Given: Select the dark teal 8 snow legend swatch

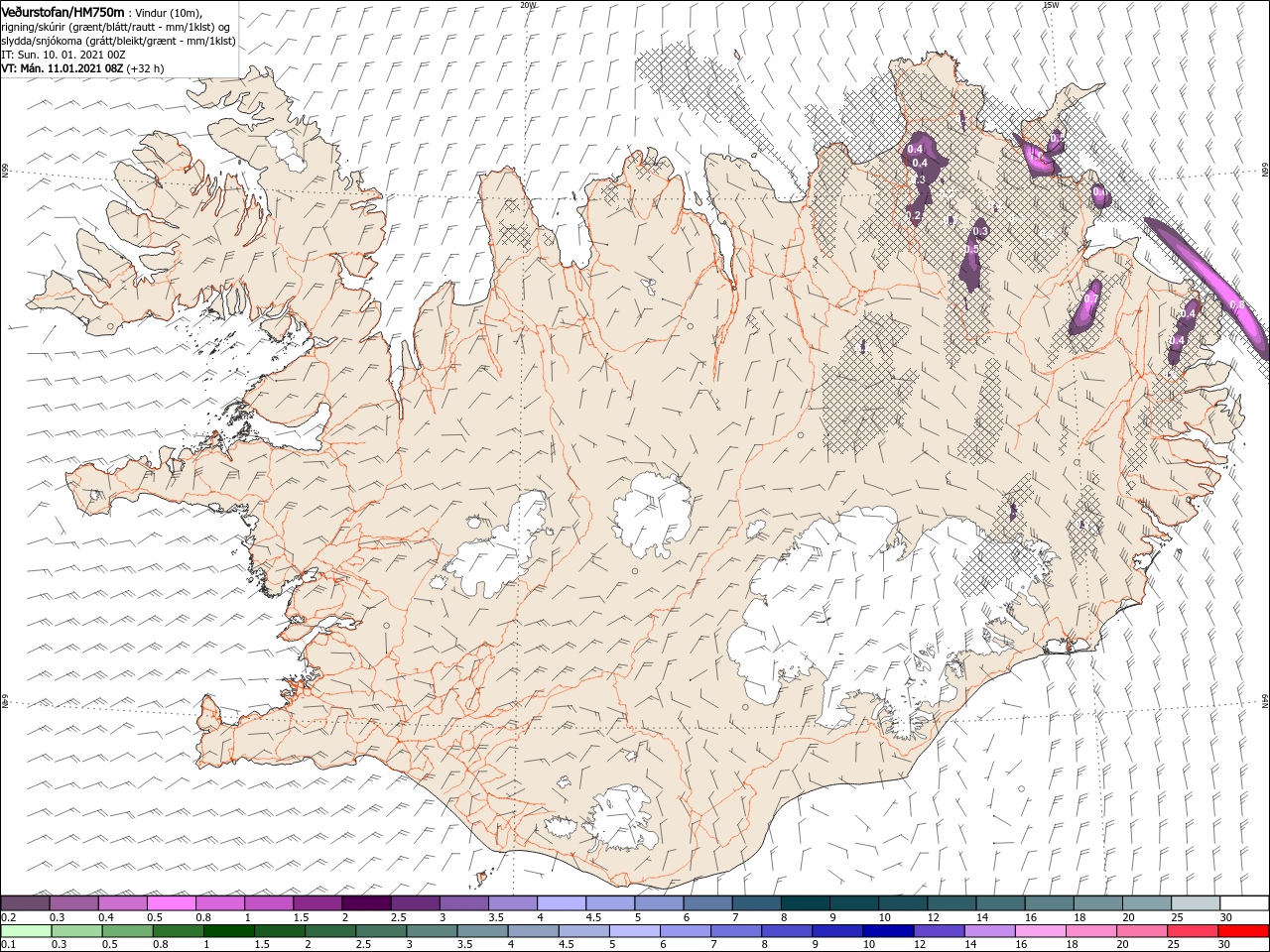Looking at the screenshot, I should [806, 903].
